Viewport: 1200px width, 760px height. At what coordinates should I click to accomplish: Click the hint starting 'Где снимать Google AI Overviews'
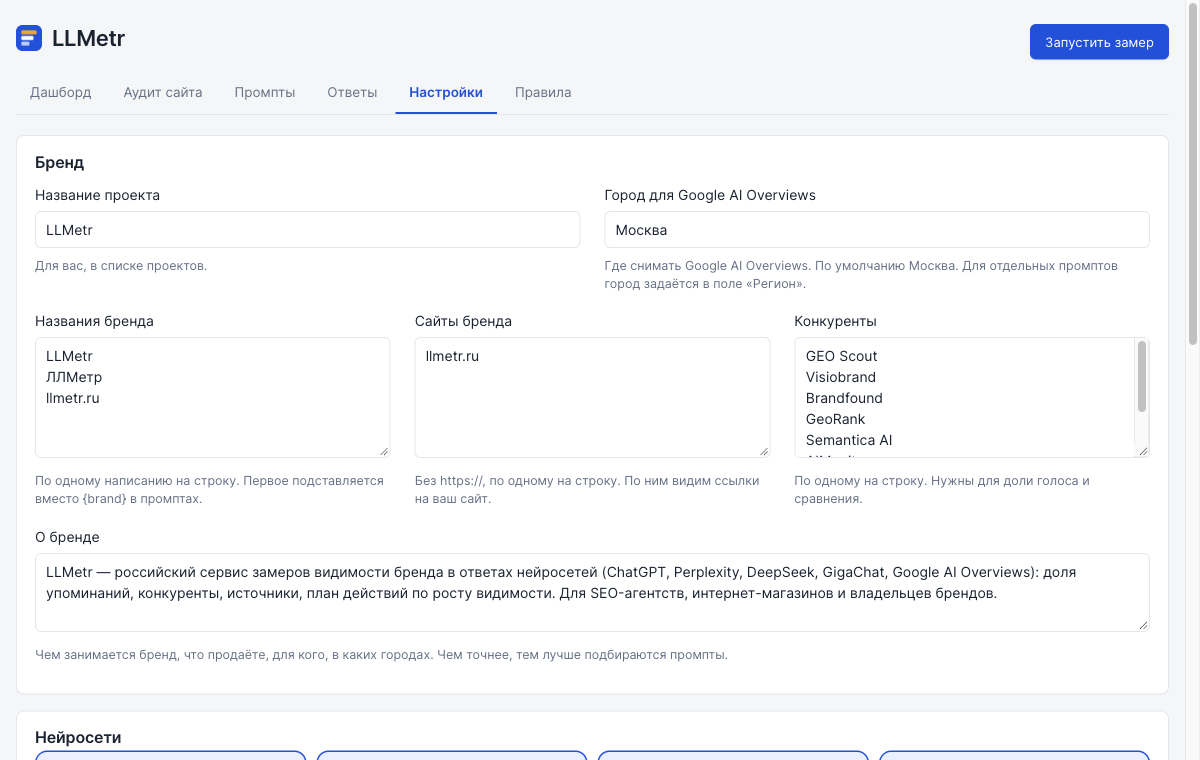point(861,274)
